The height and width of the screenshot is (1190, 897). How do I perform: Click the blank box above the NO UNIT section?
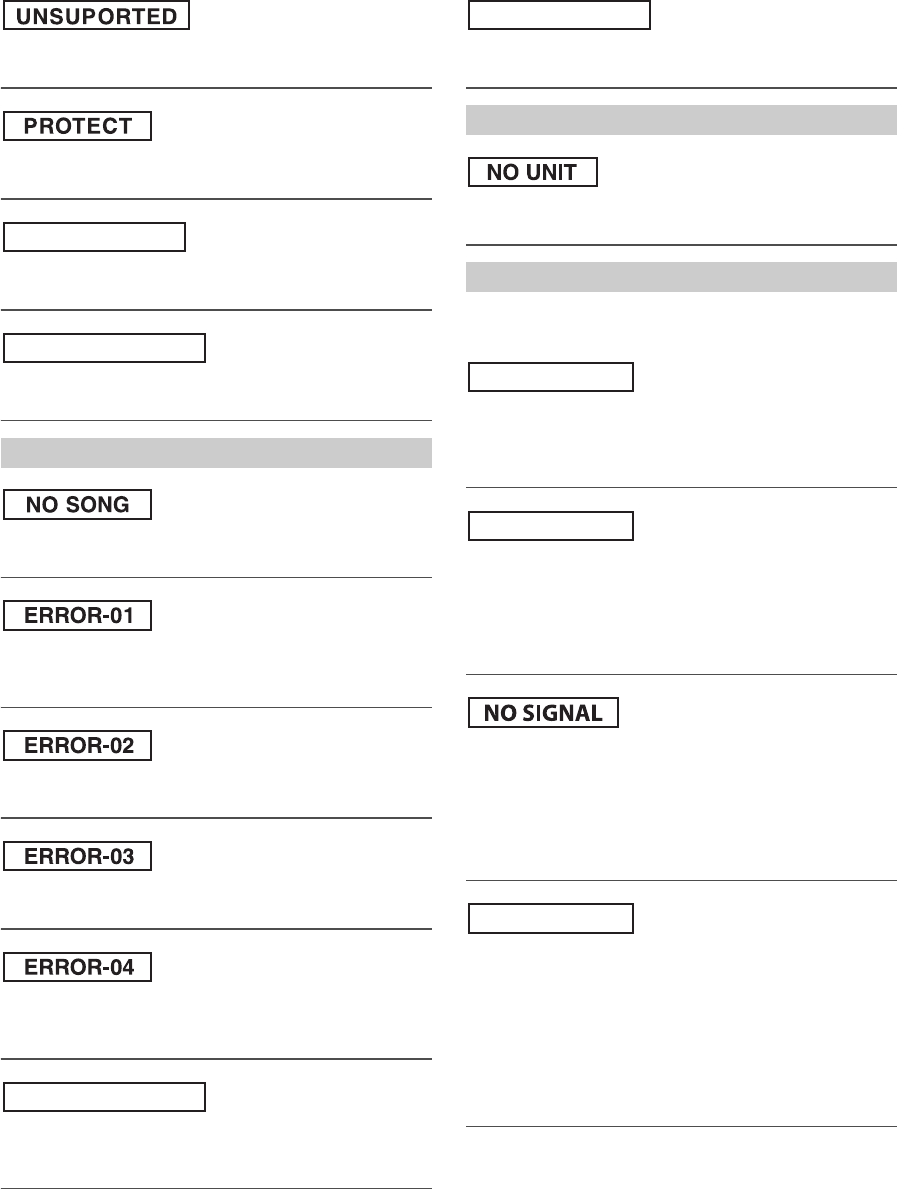[560, 16]
